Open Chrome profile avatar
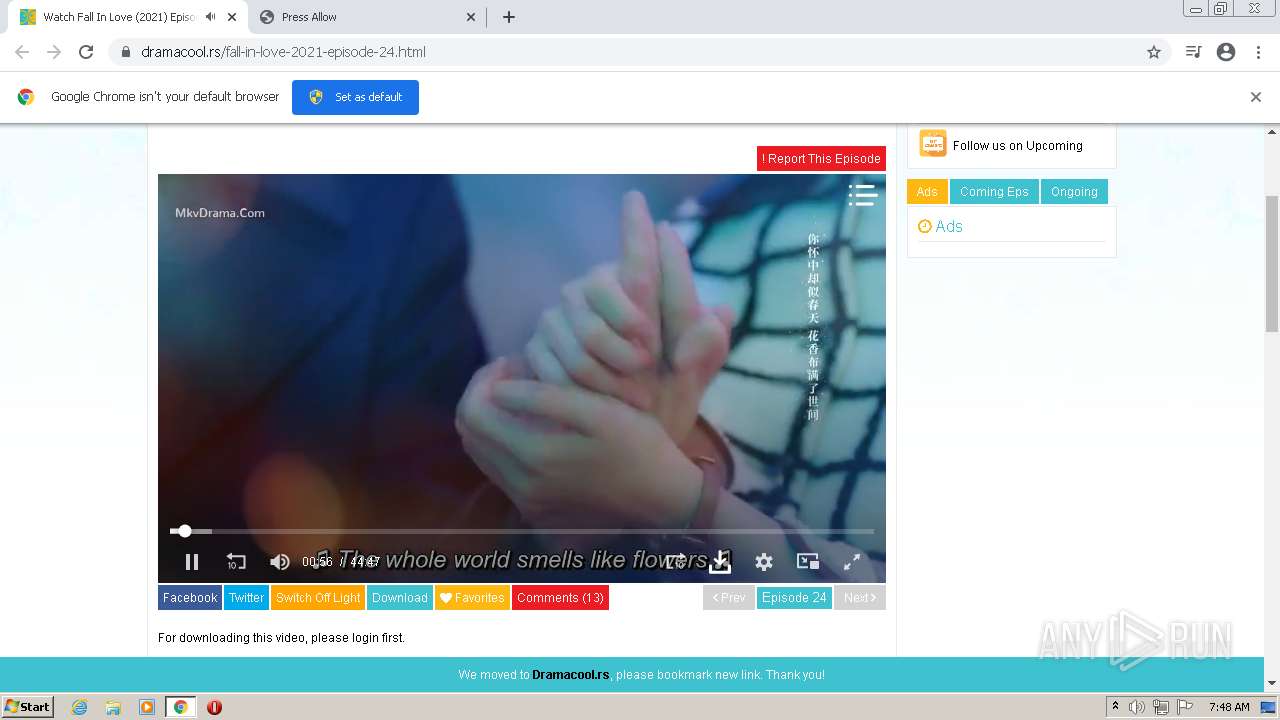Image resolution: width=1280 pixels, height=720 pixels. coord(1226,52)
